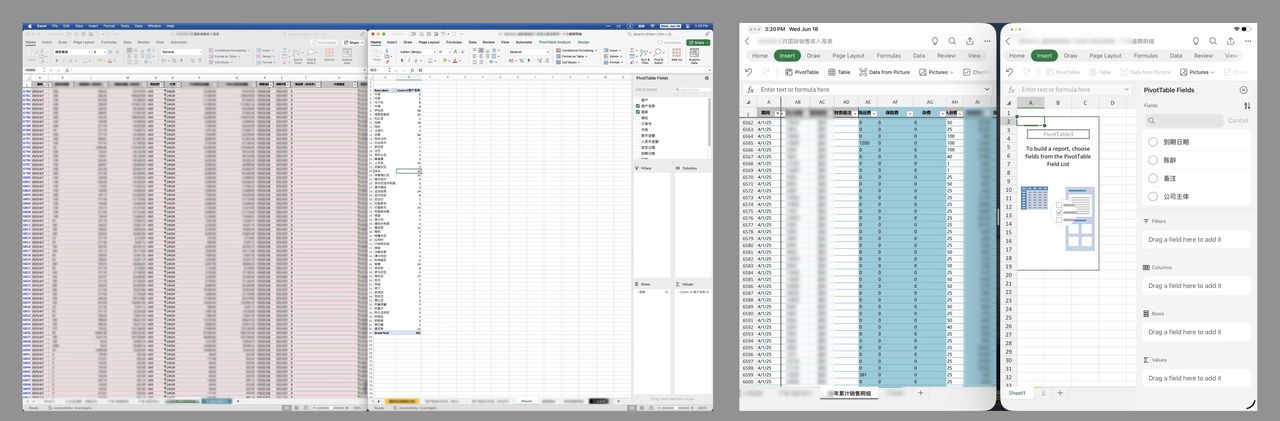This screenshot has height=421, width=1280.
Task: Select the 到期日期 field radio button
Action: (1153, 143)
